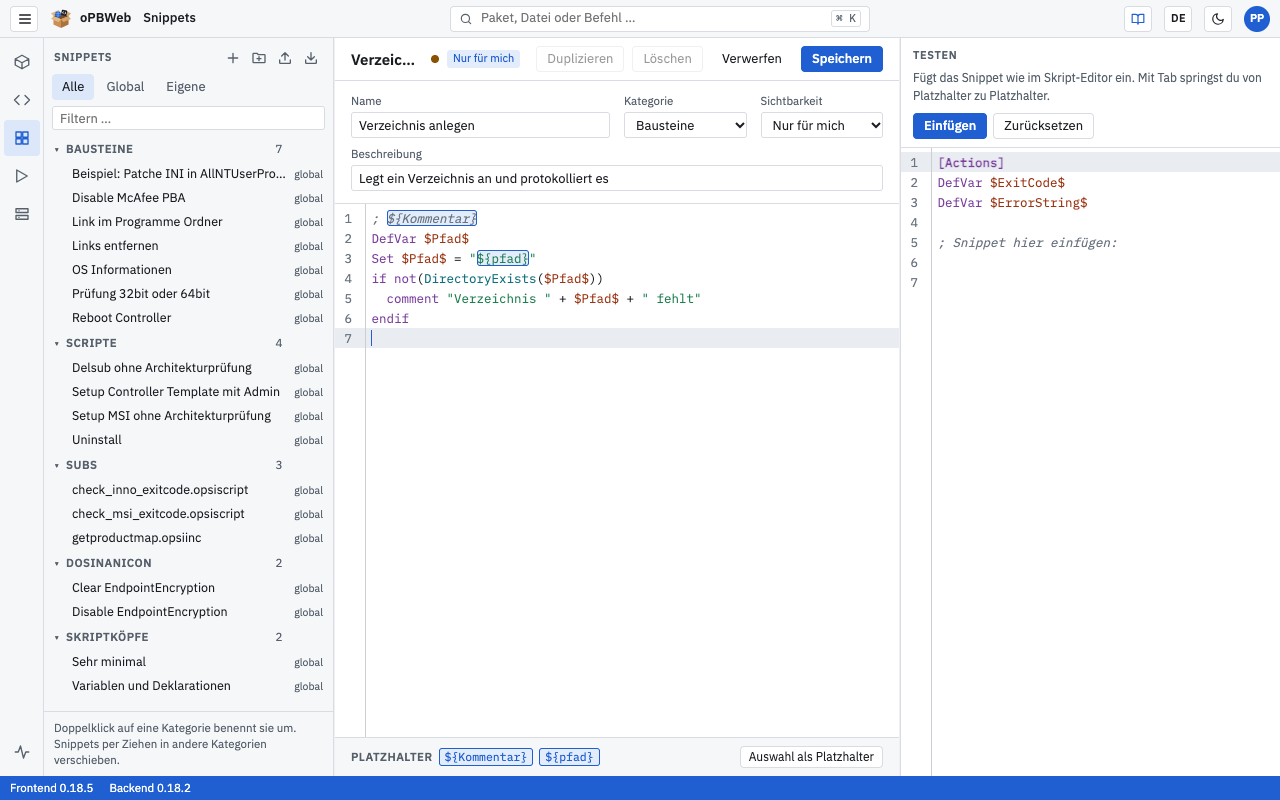
Task: Collapse the SKRIPTKÖPFE category
Action: (x=57, y=637)
